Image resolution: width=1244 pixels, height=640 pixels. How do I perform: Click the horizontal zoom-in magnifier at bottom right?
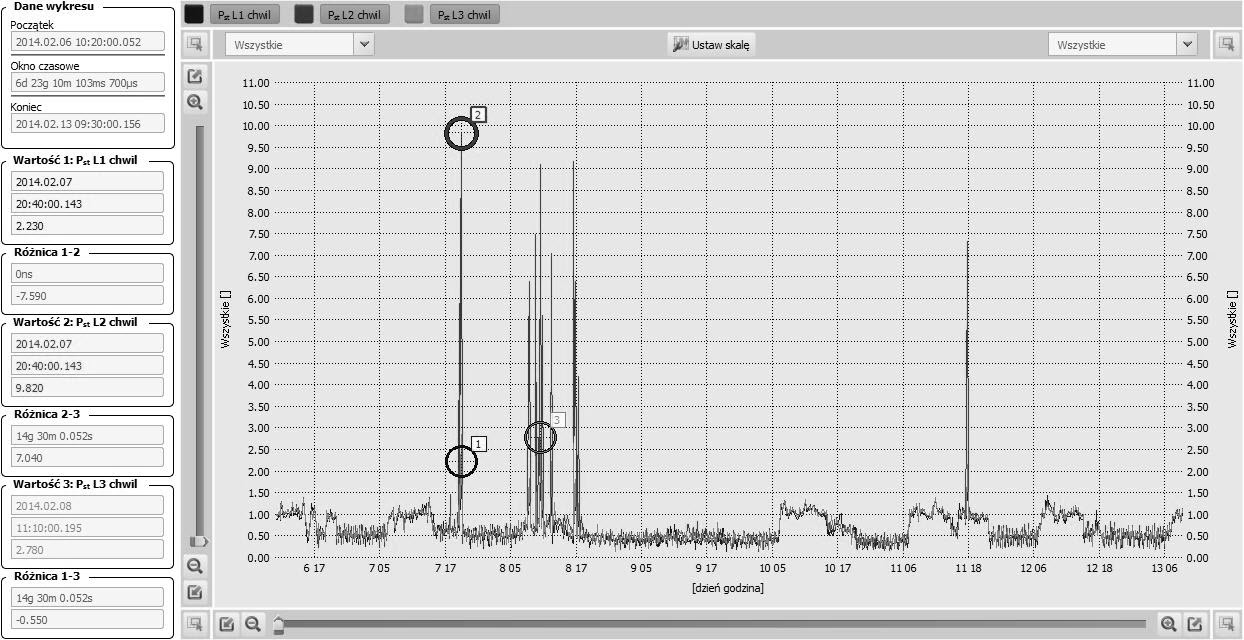[1168, 624]
